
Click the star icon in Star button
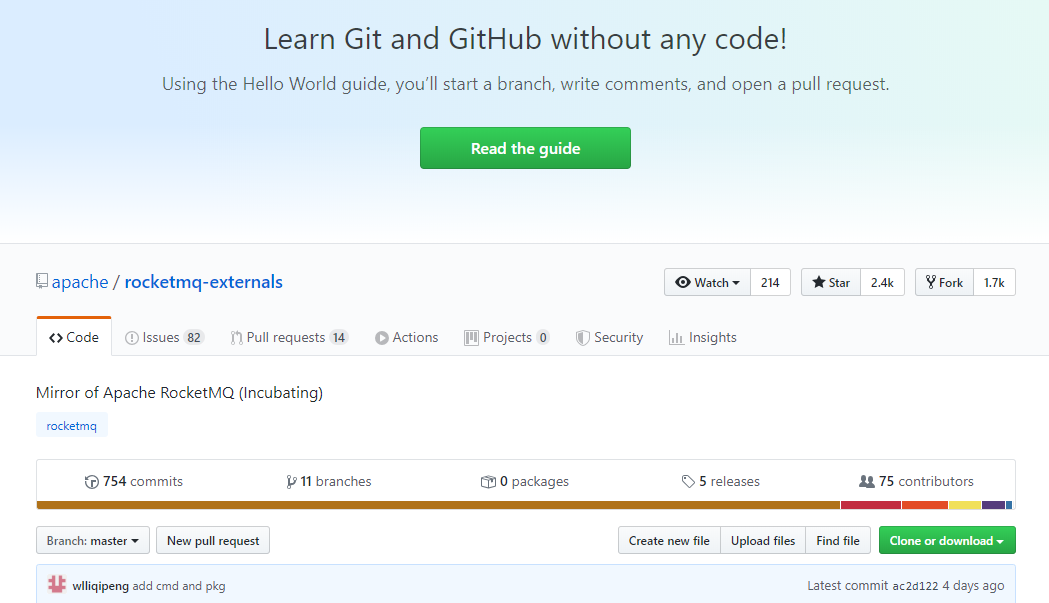tap(818, 282)
